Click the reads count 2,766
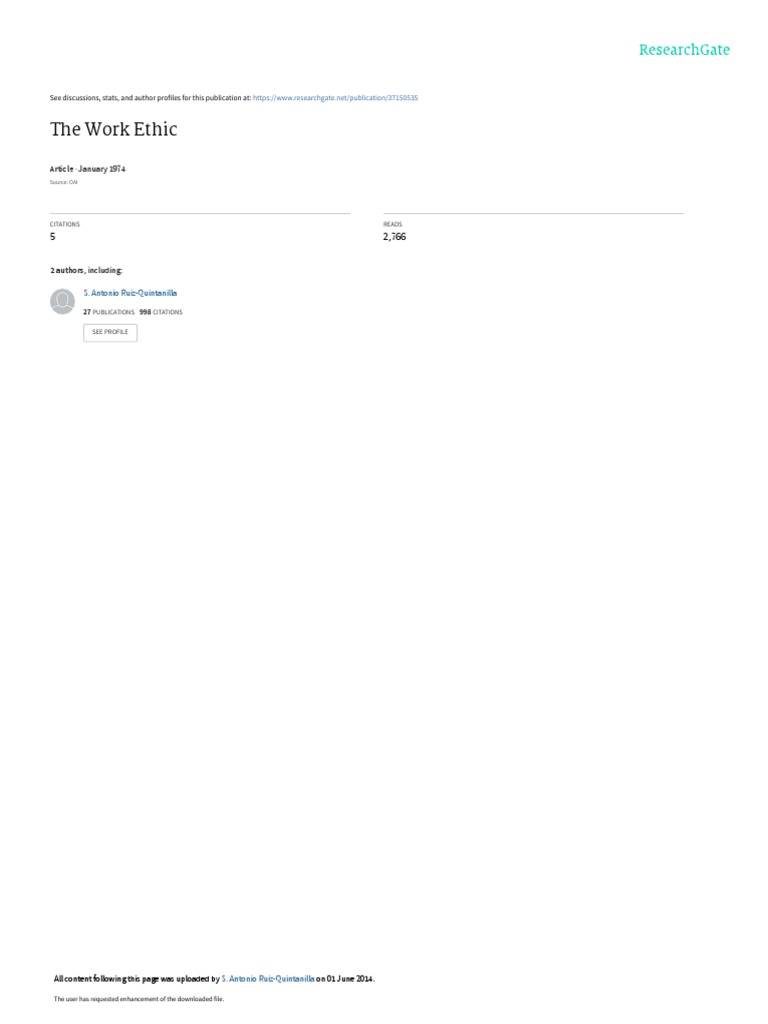Image resolution: width=768 pixels, height=1024 pixels. tap(394, 237)
